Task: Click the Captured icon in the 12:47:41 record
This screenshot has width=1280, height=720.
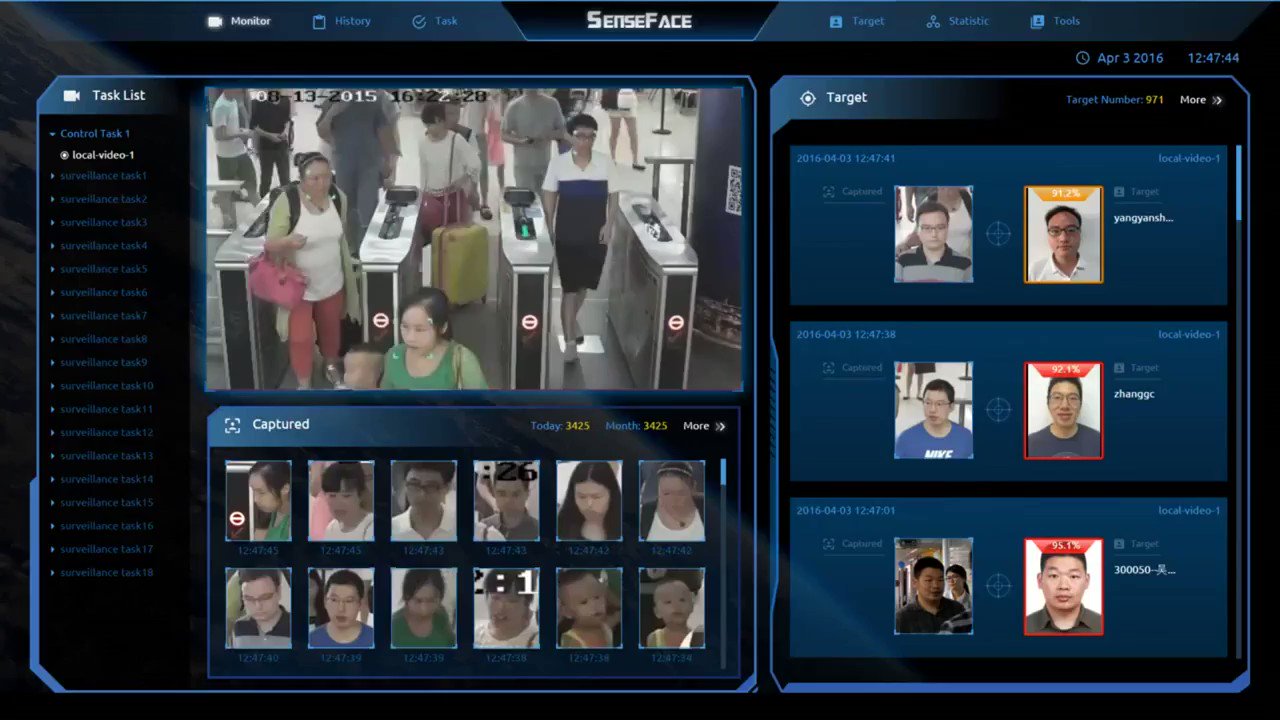Action: click(x=828, y=191)
